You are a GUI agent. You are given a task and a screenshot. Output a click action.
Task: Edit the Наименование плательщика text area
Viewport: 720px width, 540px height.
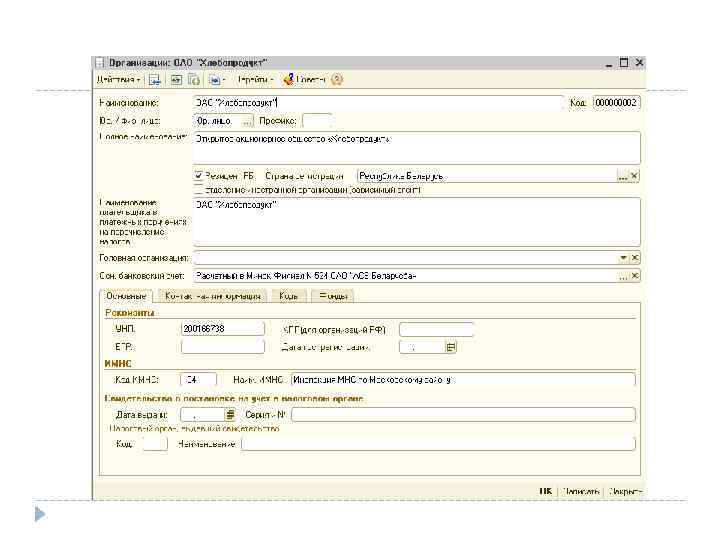(417, 222)
